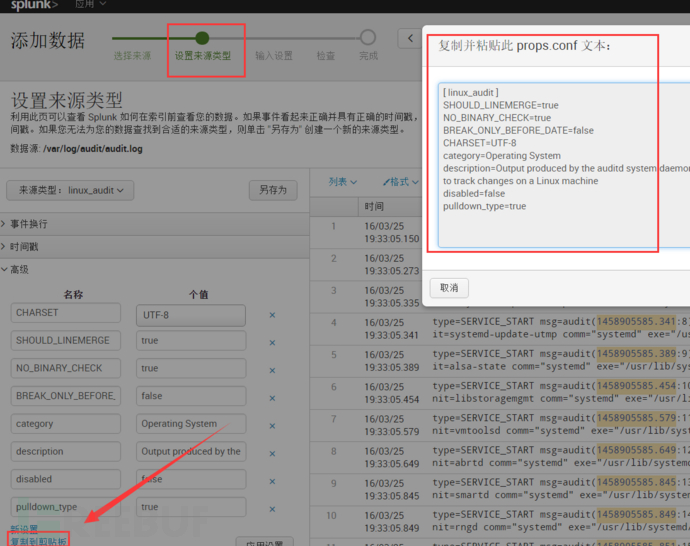690x546 pixels.
Task: Click the SHOULD_LINEMERGE value field
Action: point(191,341)
